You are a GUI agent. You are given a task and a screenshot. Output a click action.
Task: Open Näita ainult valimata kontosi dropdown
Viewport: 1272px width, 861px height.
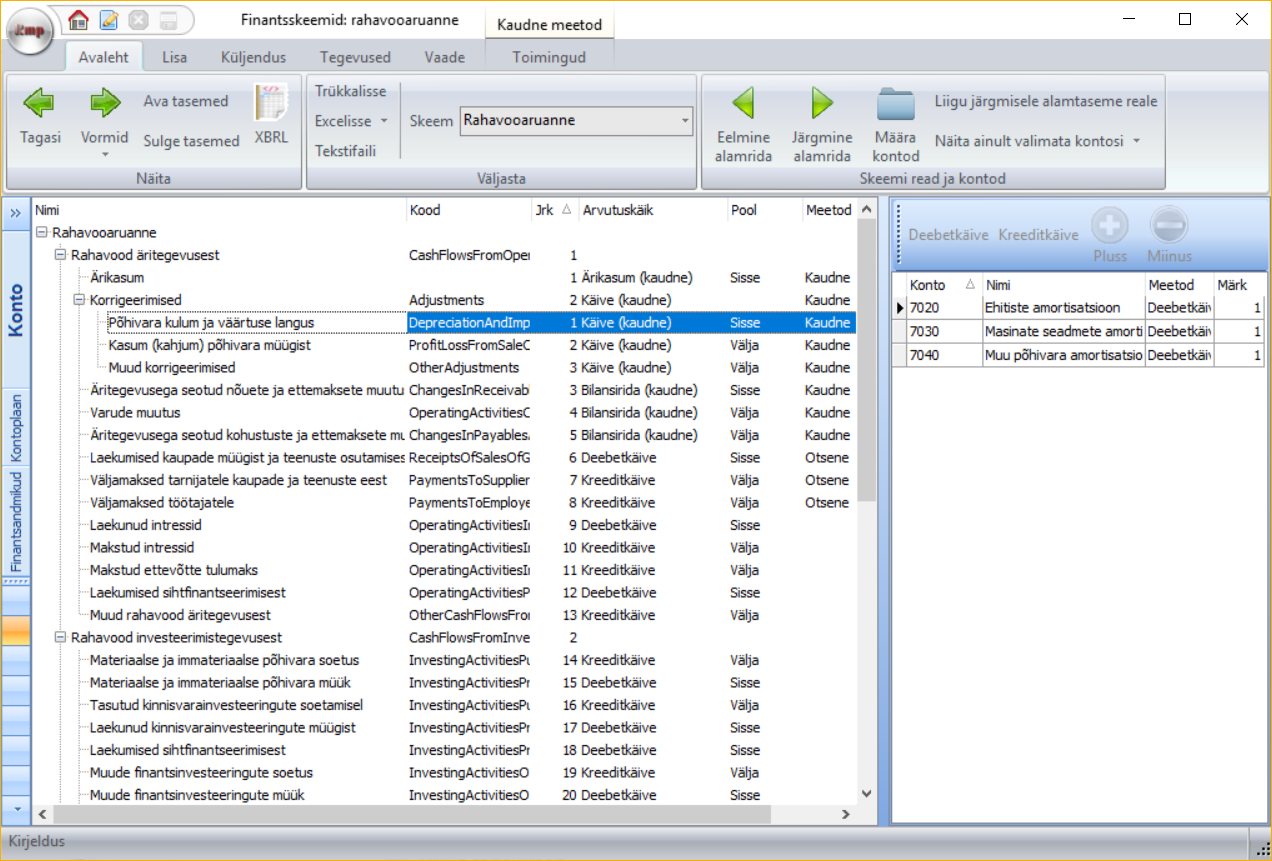click(x=1136, y=141)
